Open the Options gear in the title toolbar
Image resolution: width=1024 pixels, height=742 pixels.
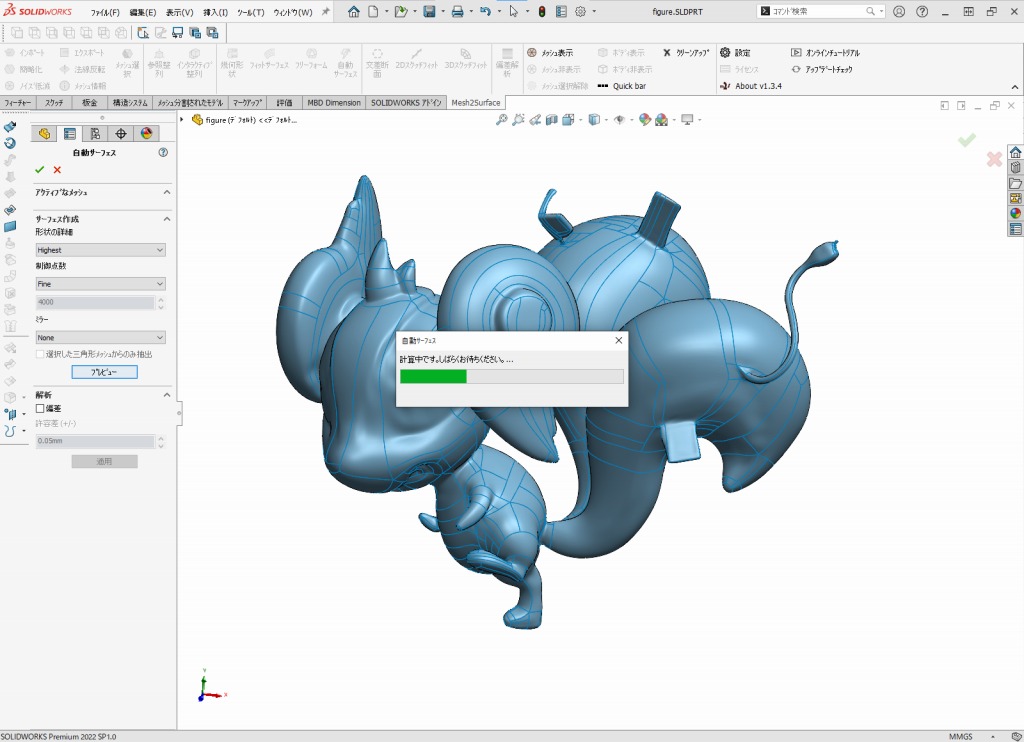(x=581, y=11)
